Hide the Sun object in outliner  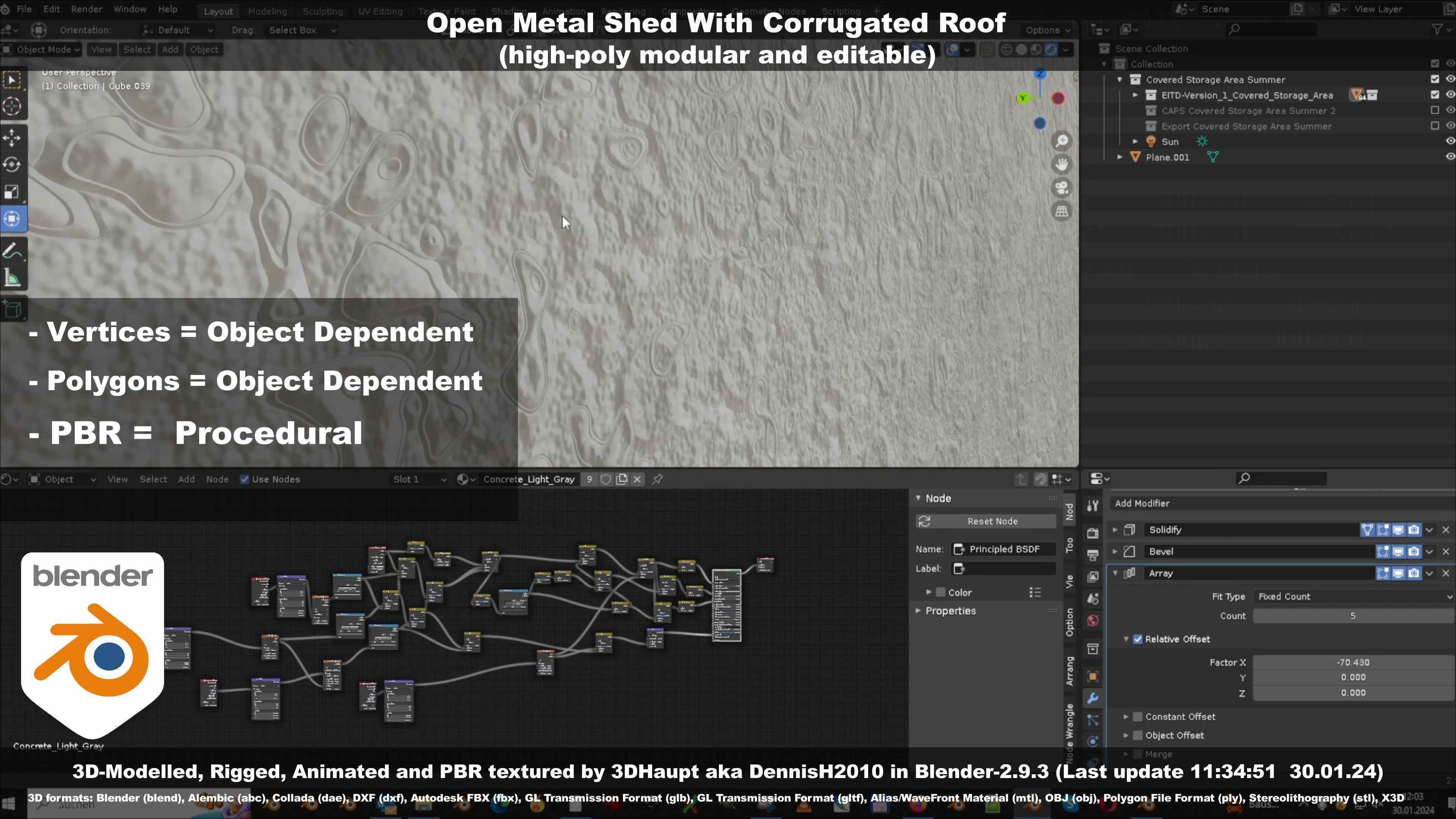click(1449, 141)
